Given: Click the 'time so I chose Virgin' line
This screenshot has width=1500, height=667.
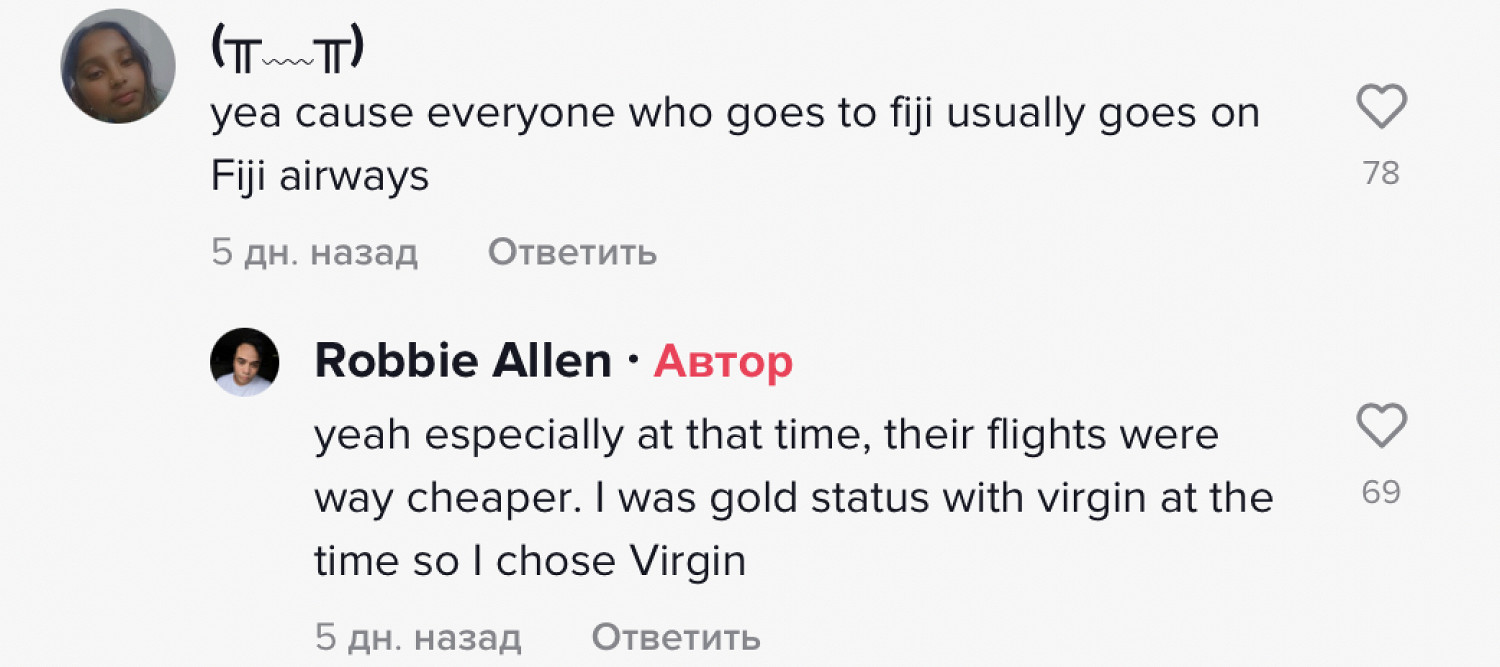Looking at the screenshot, I should (530, 561).
